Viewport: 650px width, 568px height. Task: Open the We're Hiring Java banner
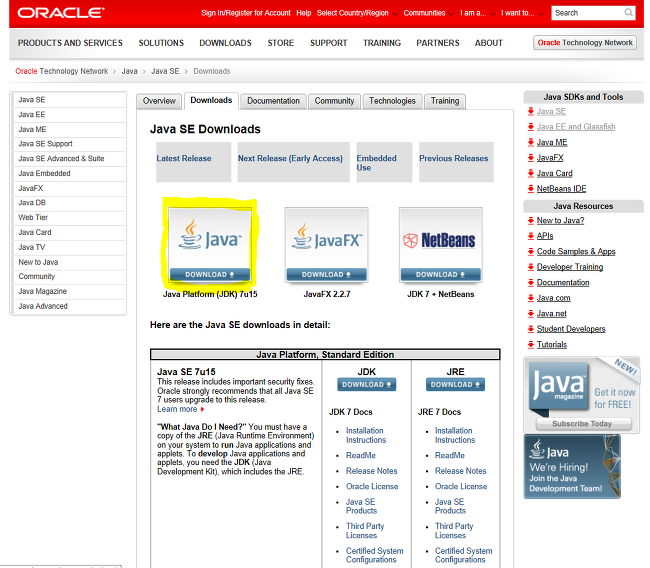click(572, 466)
